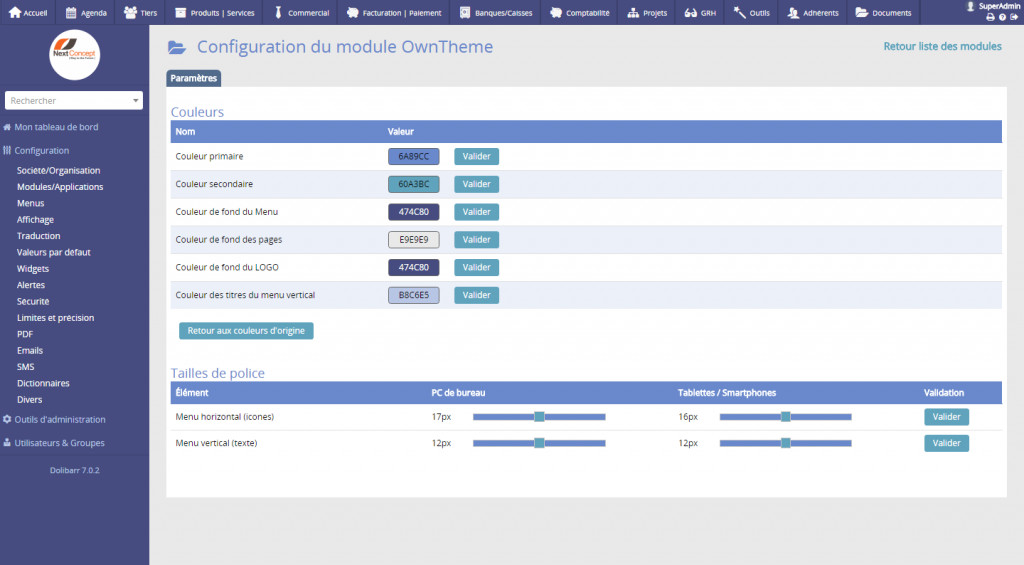Follow the Retour liste des modules link
Image resolution: width=1024 pixels, height=565 pixels.
click(942, 46)
